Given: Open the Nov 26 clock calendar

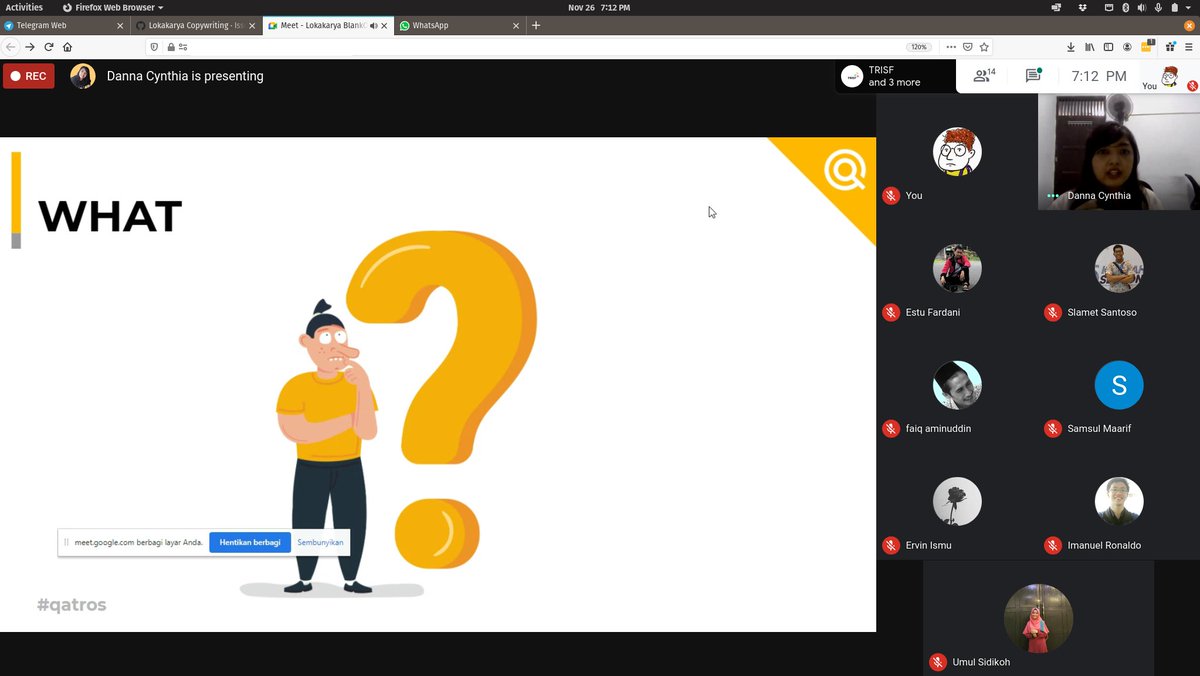Looking at the screenshot, I should pos(599,7).
